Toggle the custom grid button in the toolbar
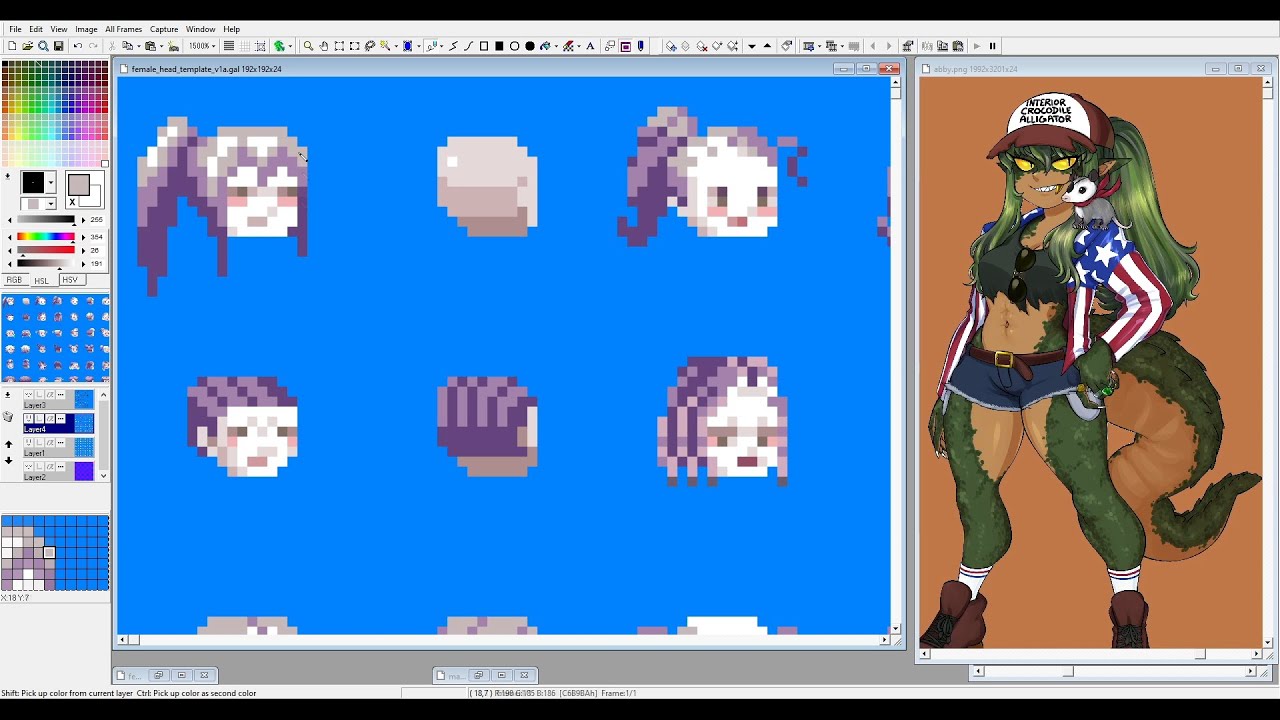This screenshot has width=1280, height=720. 261,46
